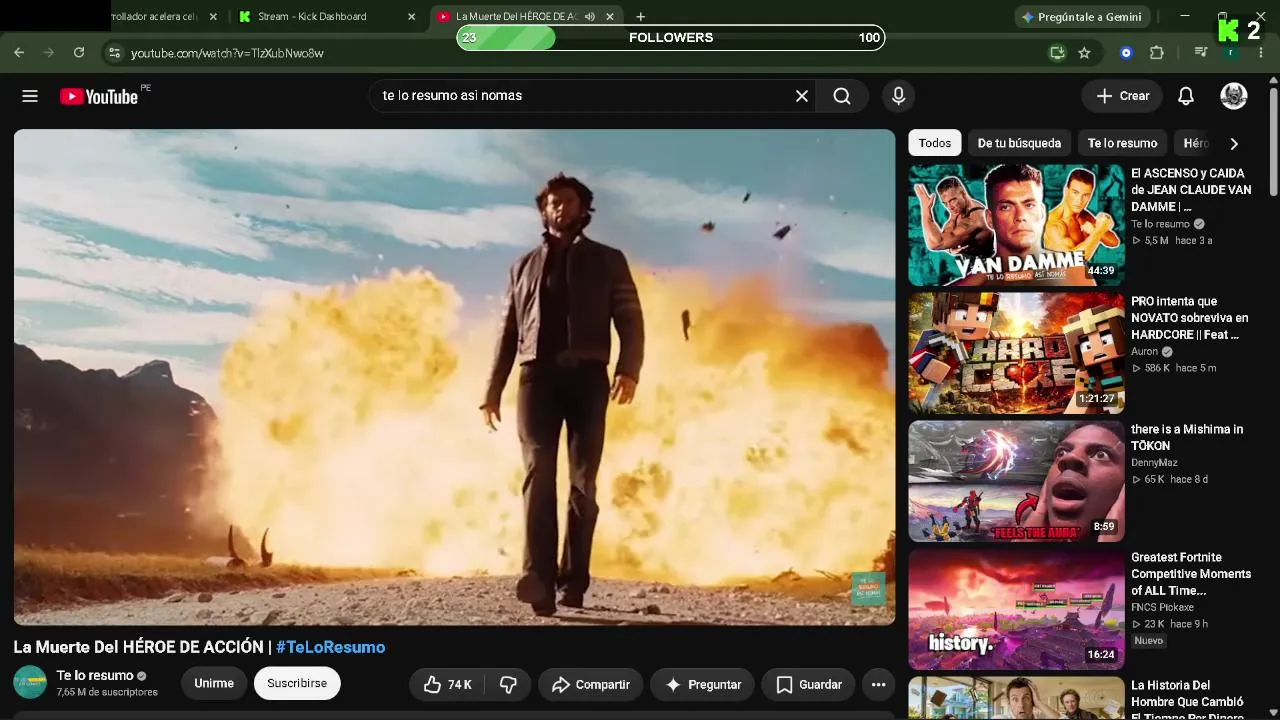Open the Te lo resumo channel avatar
The height and width of the screenshot is (720, 1280).
30,682
